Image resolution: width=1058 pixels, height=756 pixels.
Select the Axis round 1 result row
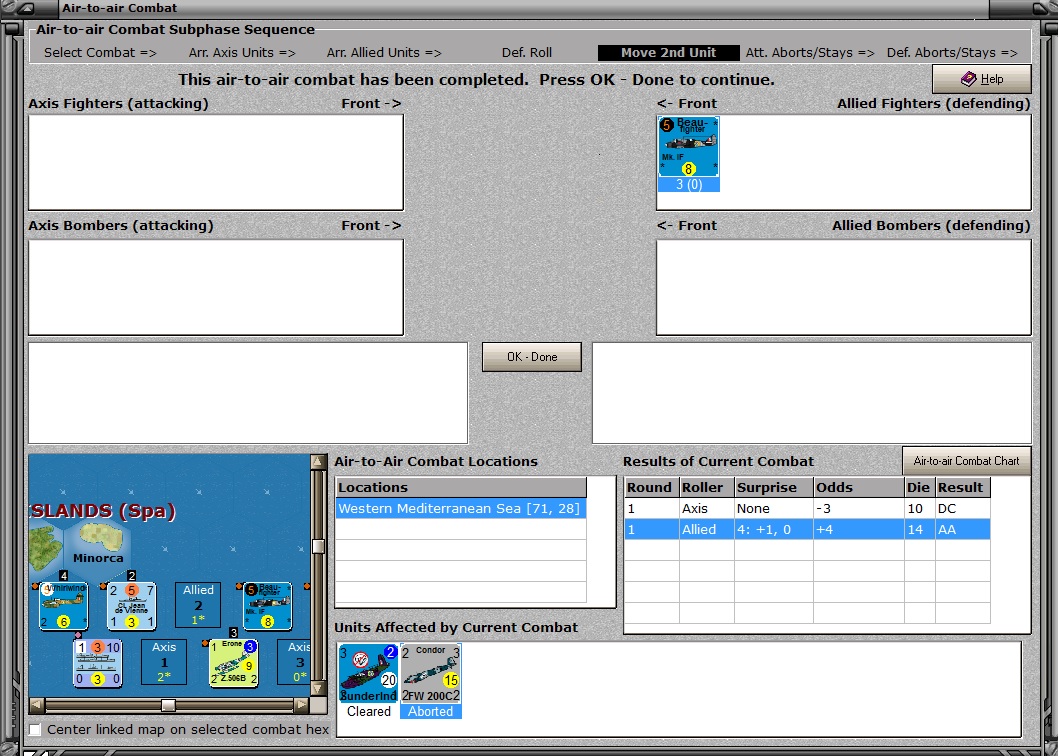(807, 508)
